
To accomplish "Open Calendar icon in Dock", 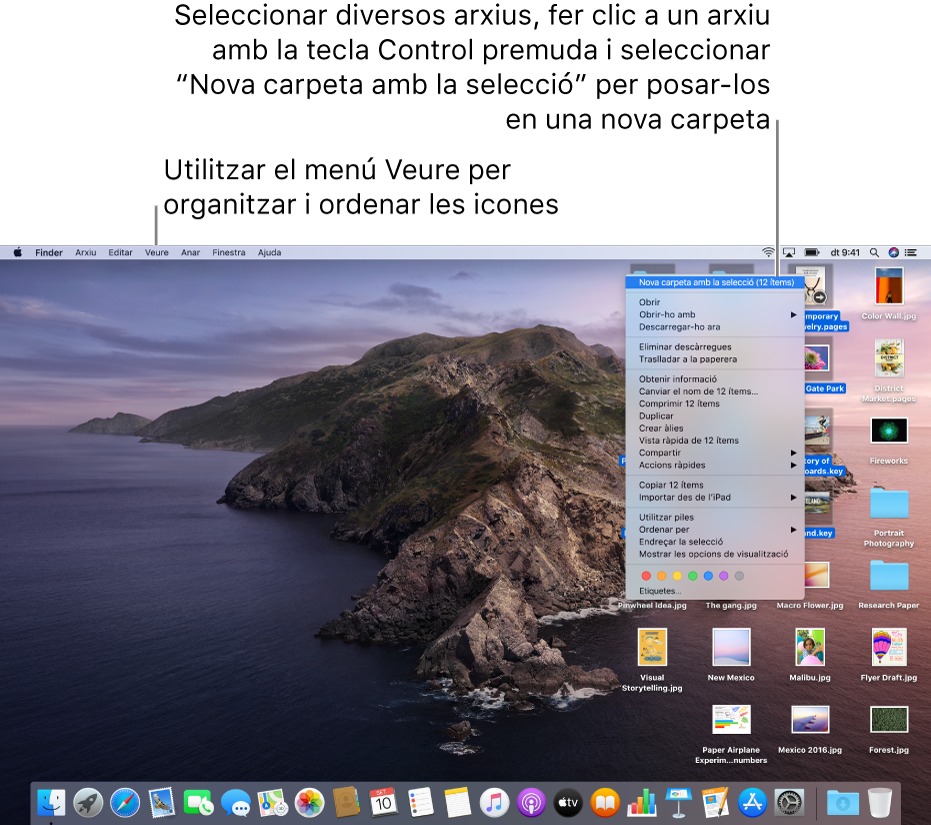I will click(383, 802).
